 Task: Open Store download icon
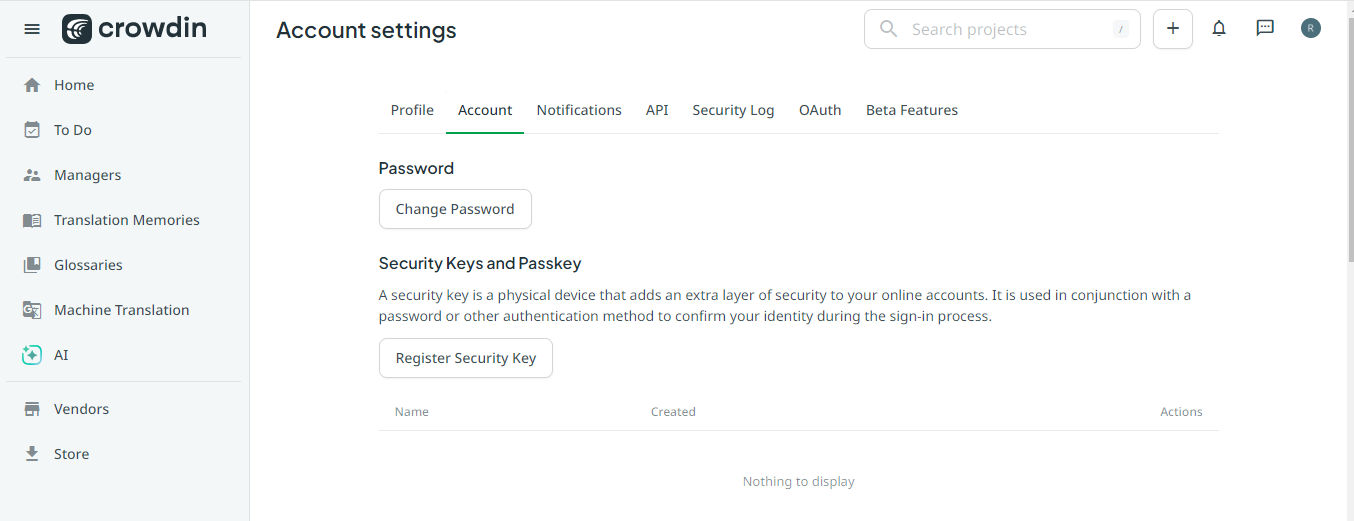coord(32,454)
